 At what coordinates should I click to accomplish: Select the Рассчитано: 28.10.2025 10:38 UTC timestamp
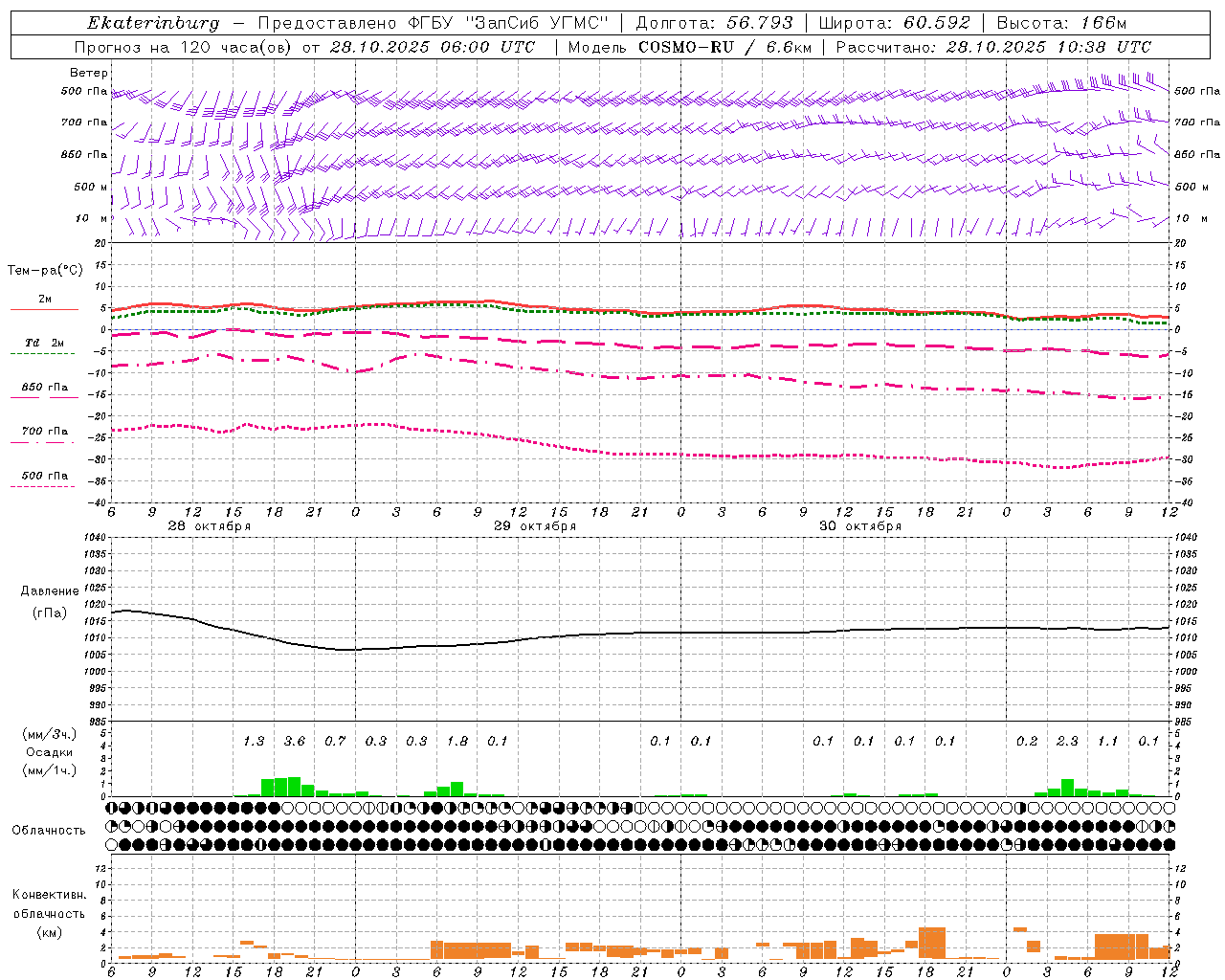(993, 47)
